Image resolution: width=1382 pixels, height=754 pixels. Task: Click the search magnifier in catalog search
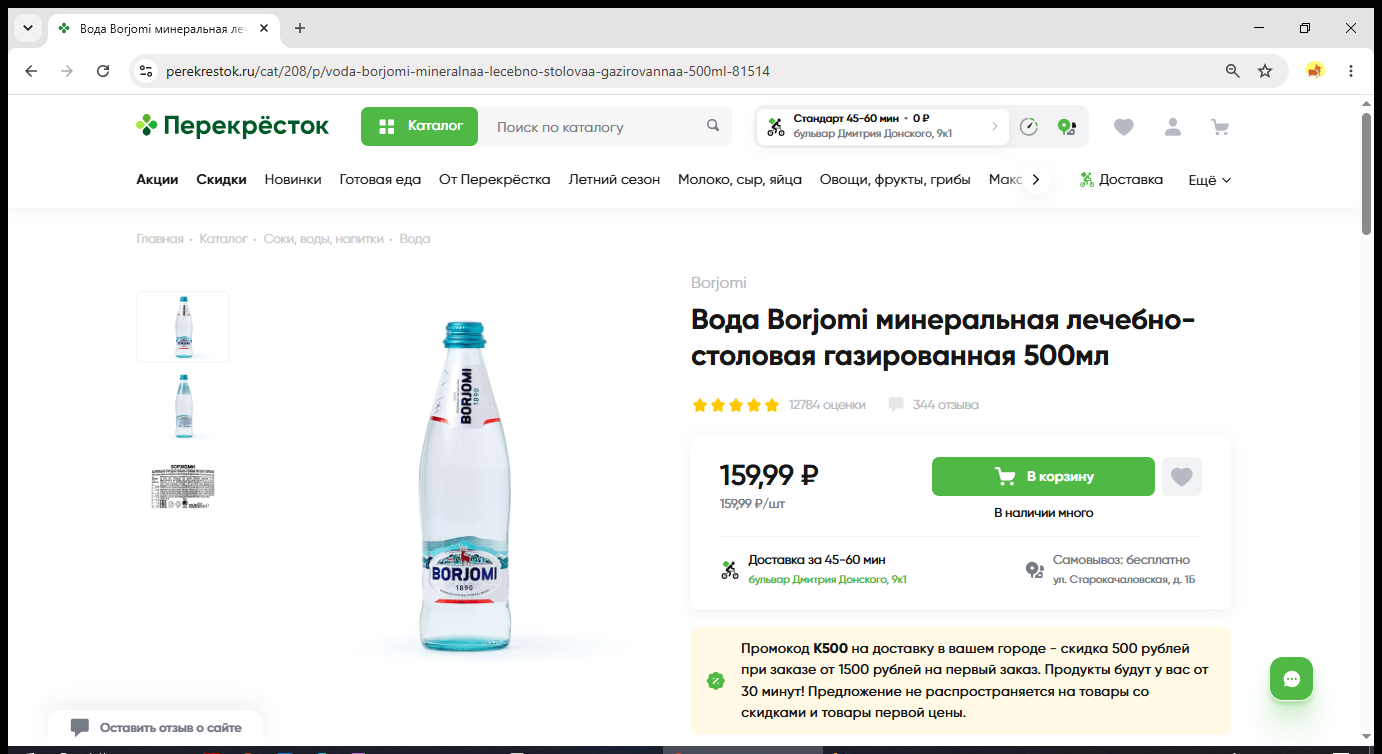[x=713, y=126]
